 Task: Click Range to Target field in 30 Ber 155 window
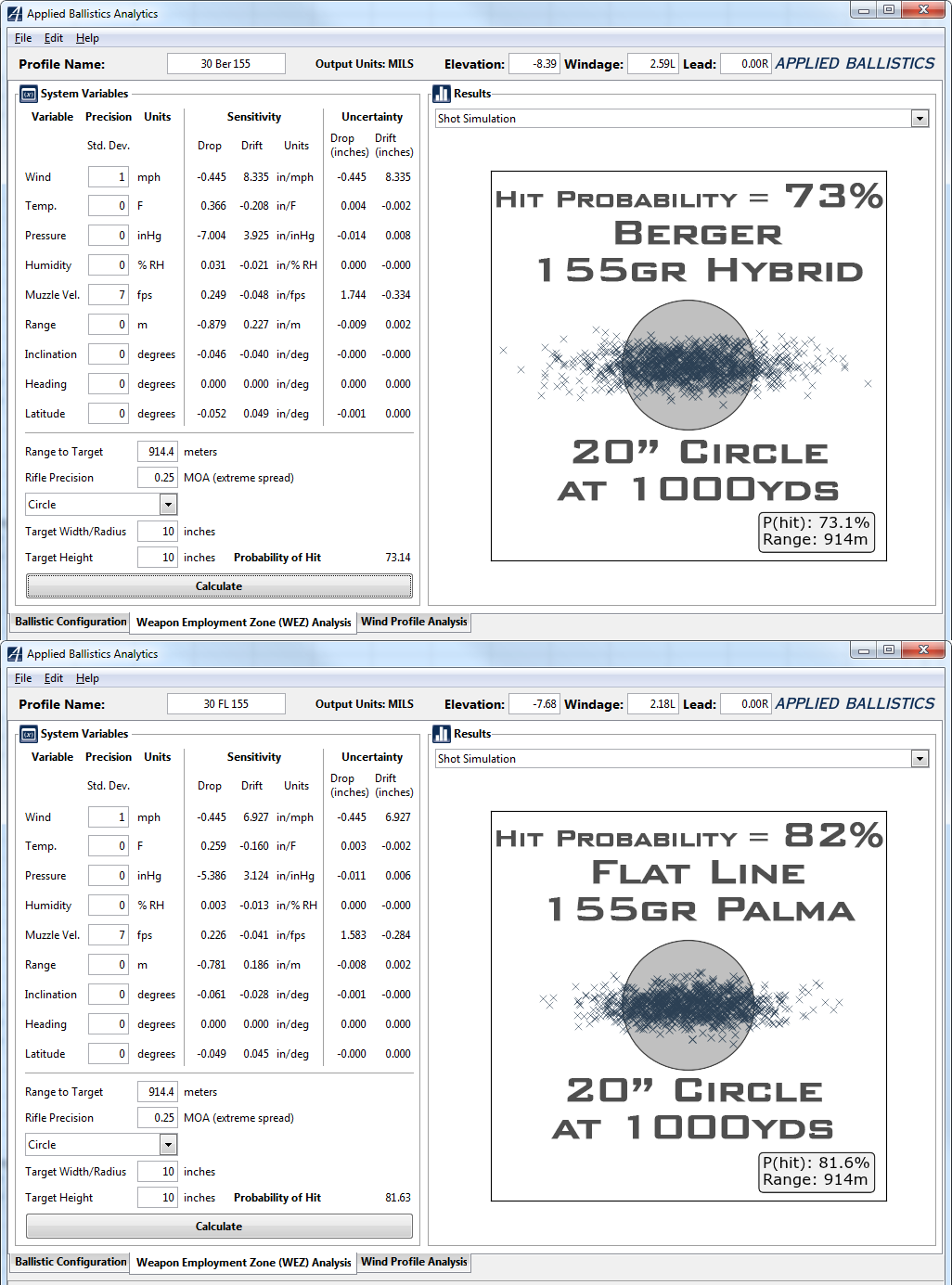click(158, 452)
